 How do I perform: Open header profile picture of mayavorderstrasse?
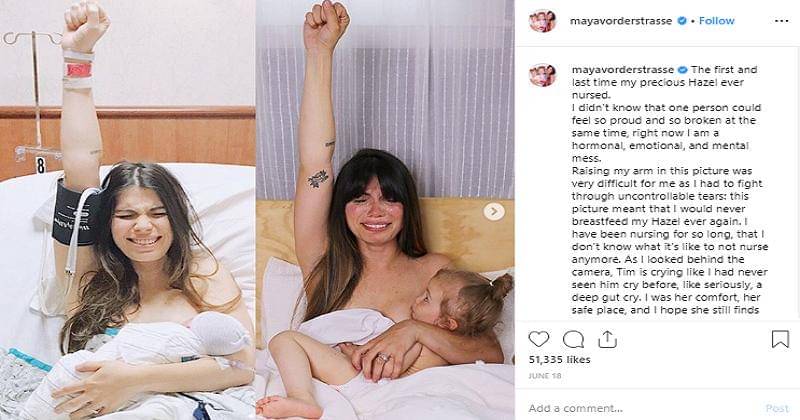click(x=542, y=21)
